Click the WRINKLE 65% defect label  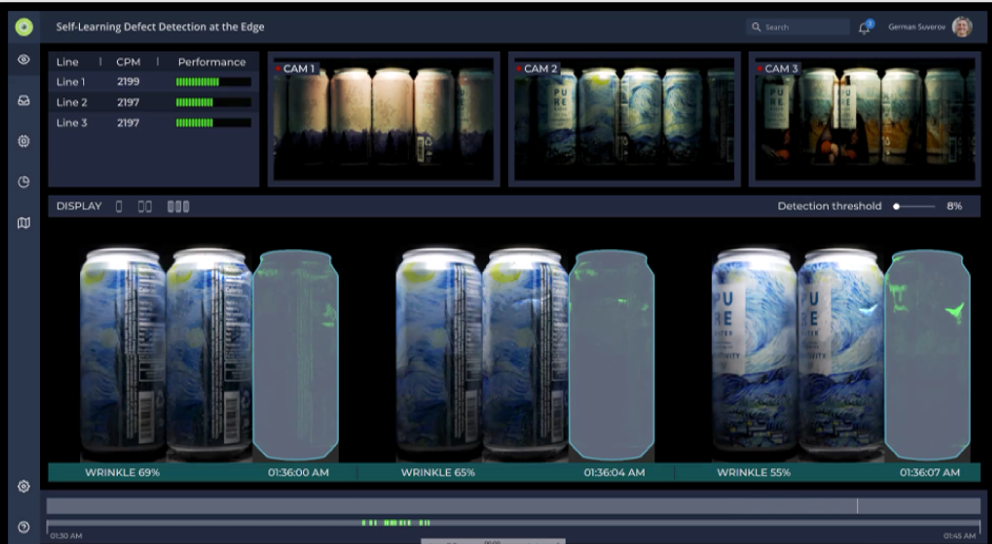[438, 473]
